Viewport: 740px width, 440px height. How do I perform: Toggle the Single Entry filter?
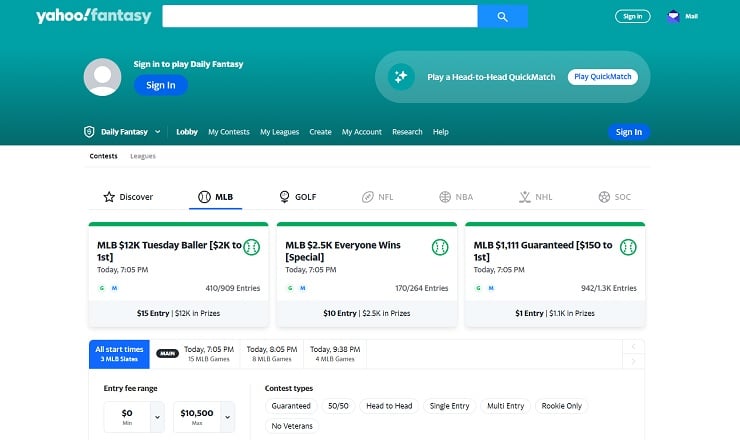click(x=449, y=406)
